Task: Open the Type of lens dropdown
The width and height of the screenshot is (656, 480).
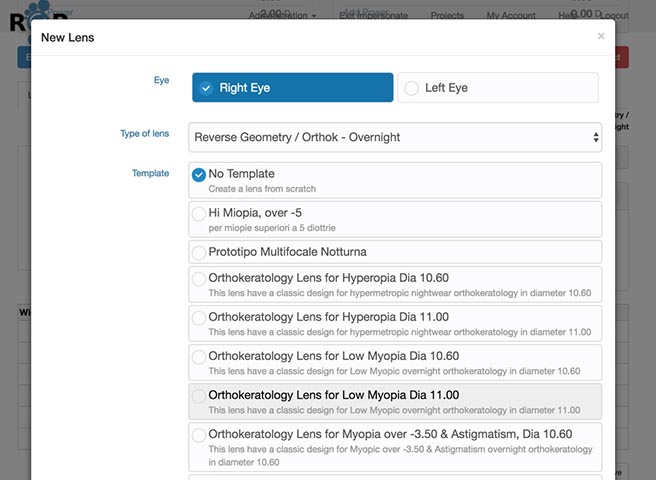Action: (396, 137)
